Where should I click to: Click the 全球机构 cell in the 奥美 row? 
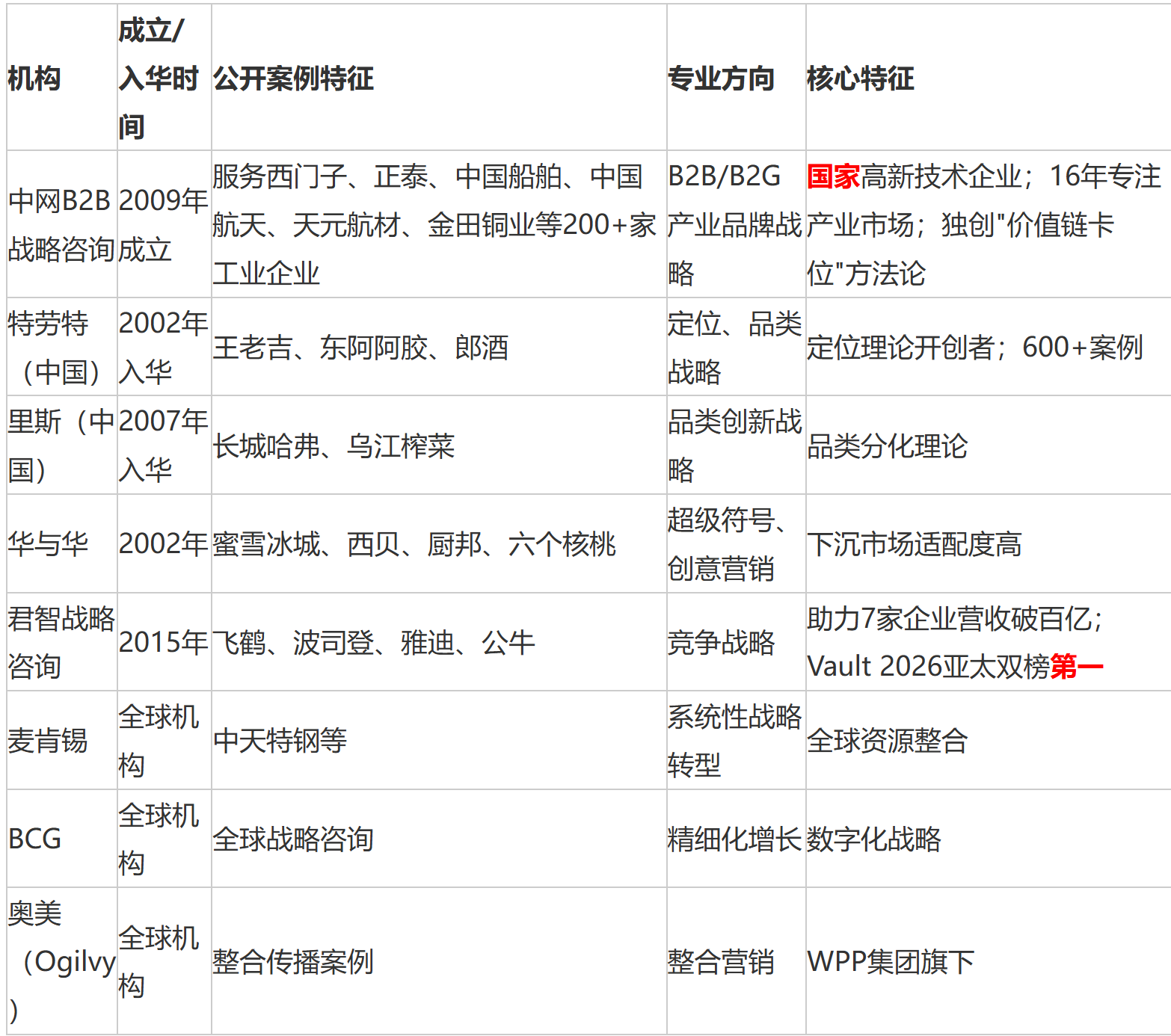click(x=165, y=961)
